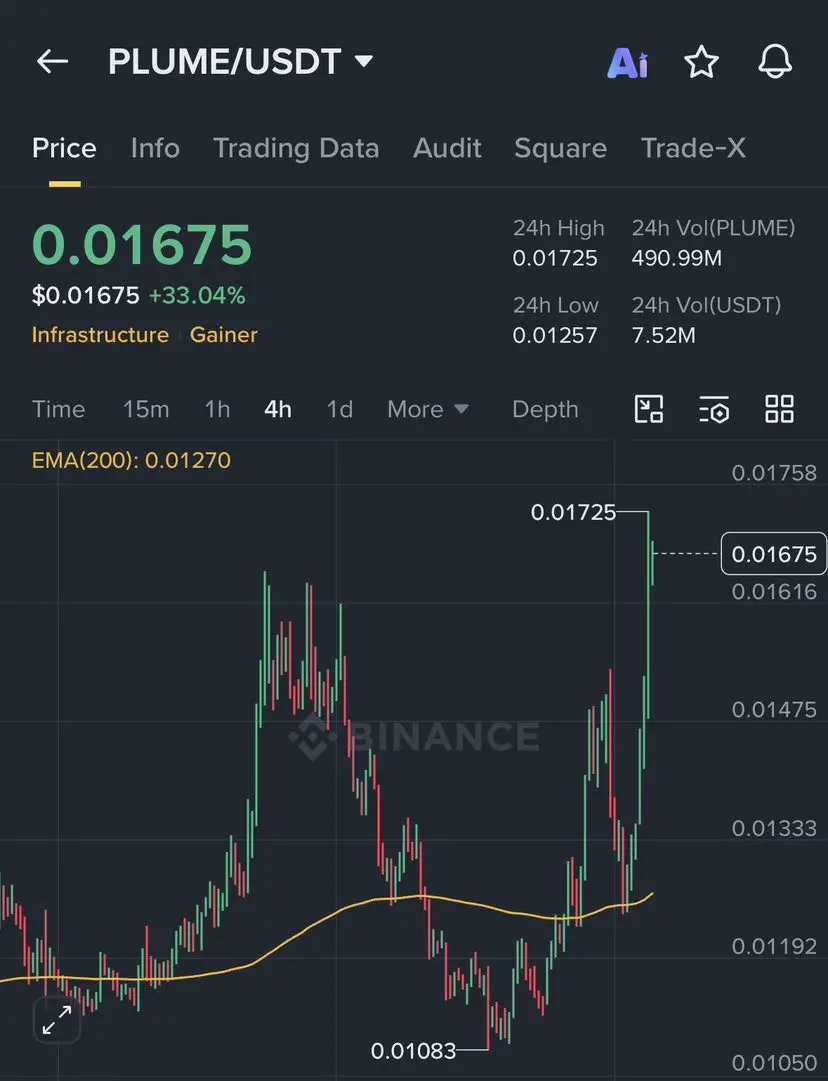Add PLUME/USDT to favorites with star
The width and height of the screenshot is (828, 1081).
click(x=701, y=62)
